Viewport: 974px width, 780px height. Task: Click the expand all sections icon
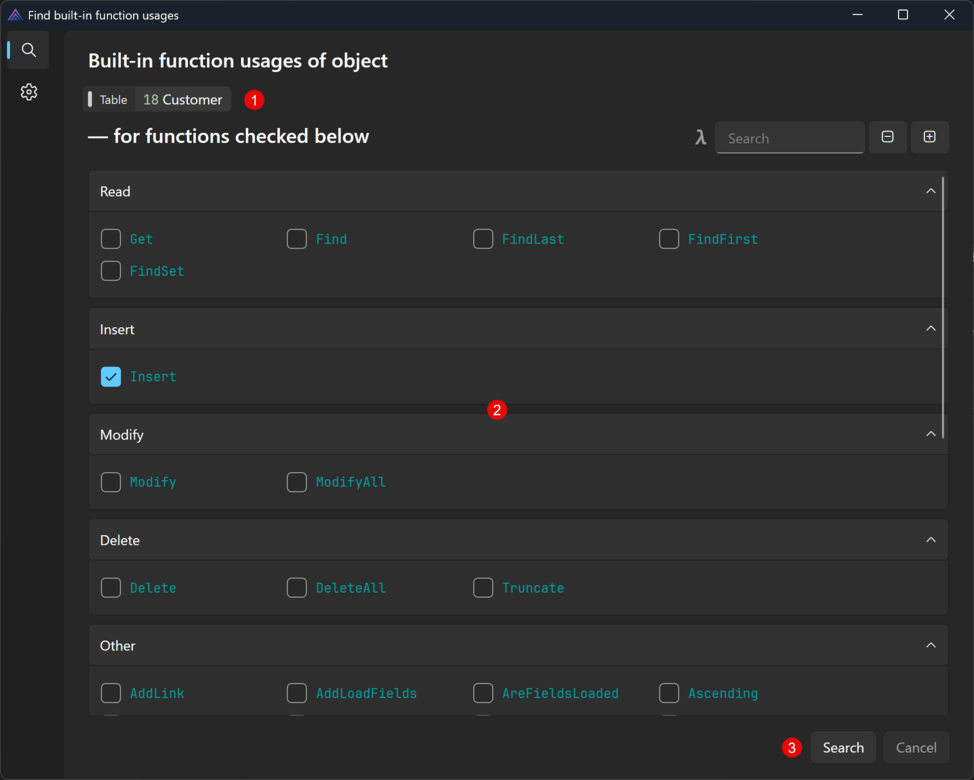coord(929,137)
